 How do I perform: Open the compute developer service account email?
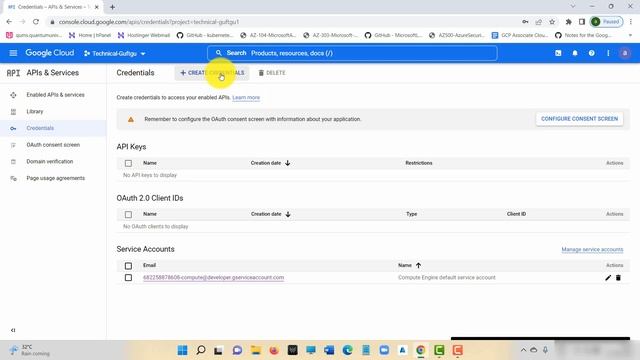213,278
